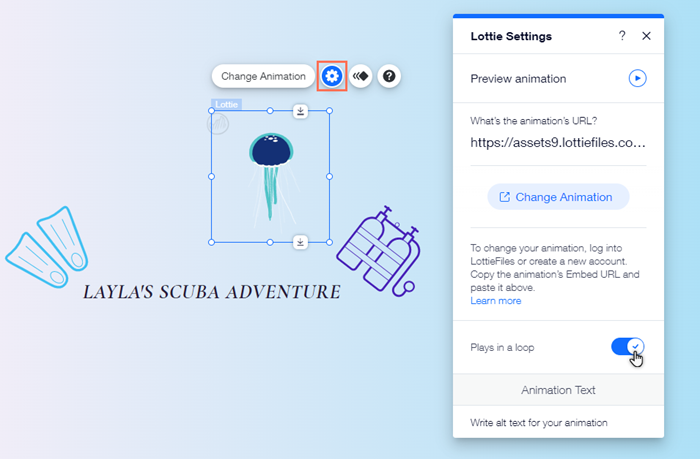The height and width of the screenshot is (460, 700).
Task: Close the Lottie Settings panel
Action: [x=646, y=36]
